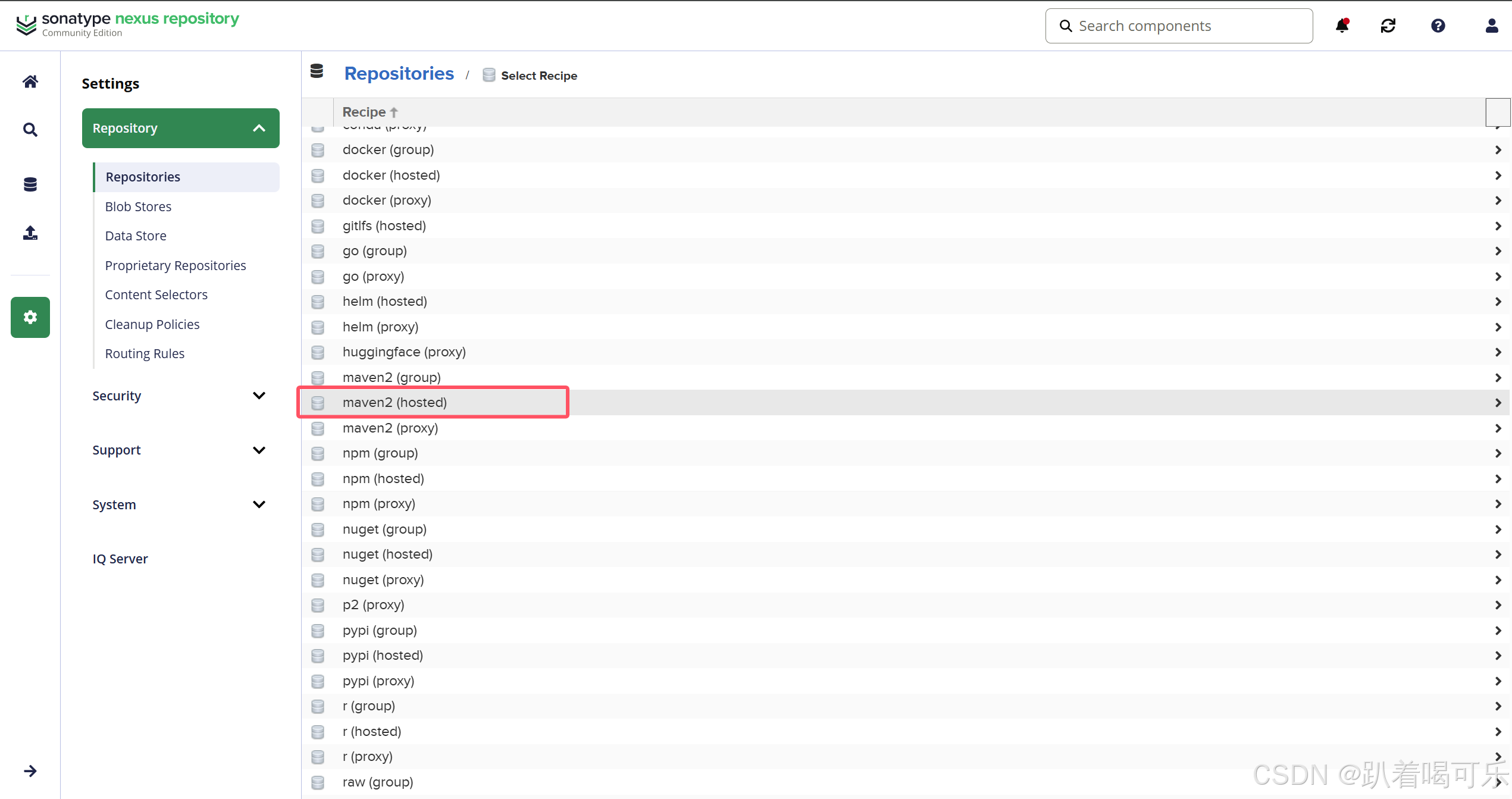Image resolution: width=1512 pixels, height=799 pixels.
Task: Go to the home dashboard icon
Action: click(x=30, y=82)
